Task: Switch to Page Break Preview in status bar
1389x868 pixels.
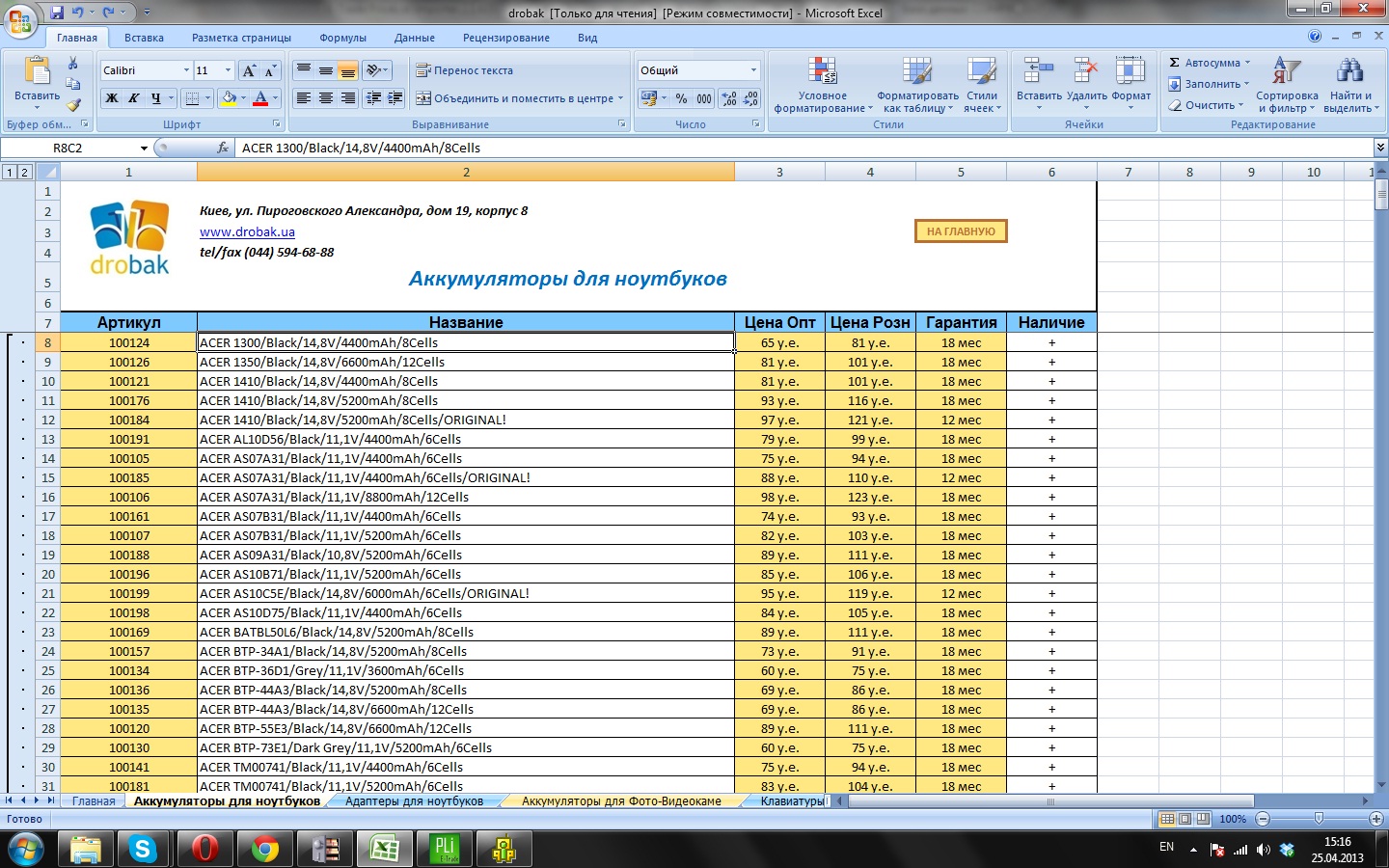Action: (x=1203, y=819)
